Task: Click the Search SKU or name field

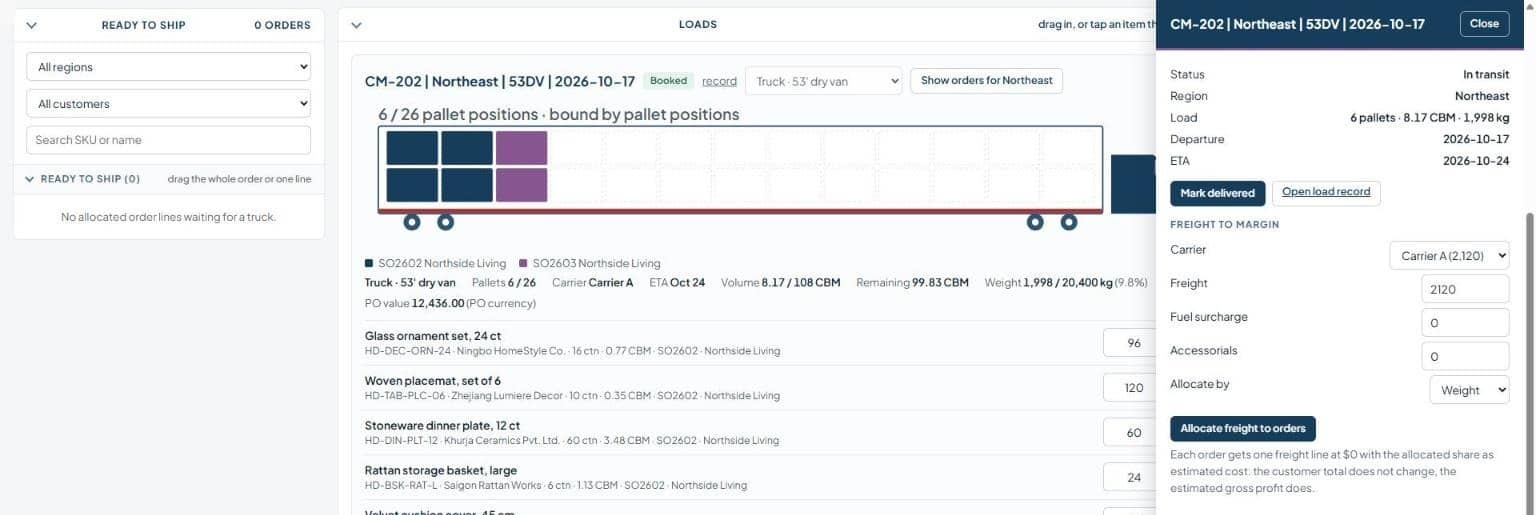Action: [168, 140]
